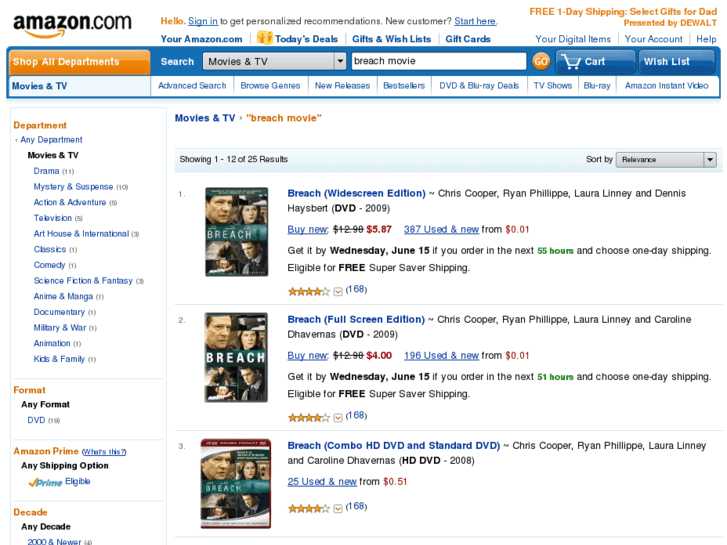Filter by Documentary genre

pos(59,312)
